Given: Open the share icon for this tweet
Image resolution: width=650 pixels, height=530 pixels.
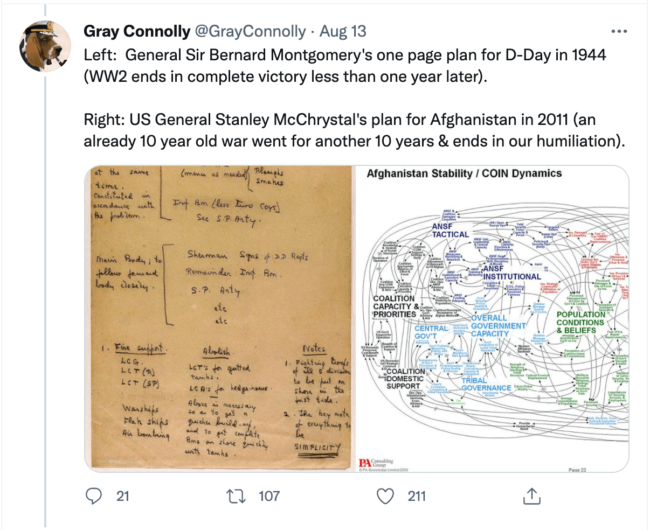Looking at the screenshot, I should (533, 496).
